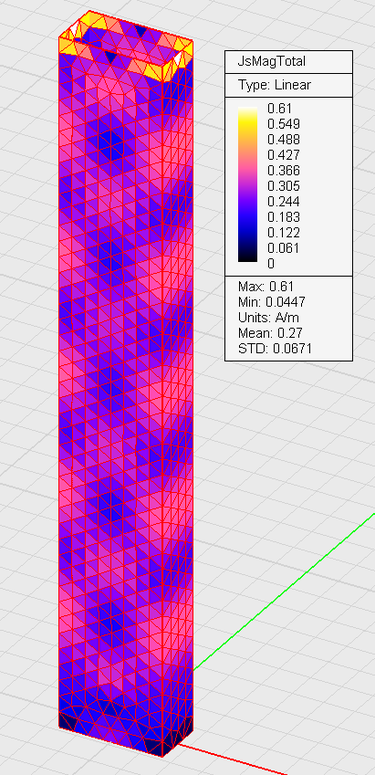The image size is (375, 775).
Task: Click the 0.488 scale value
Action: 284,139
